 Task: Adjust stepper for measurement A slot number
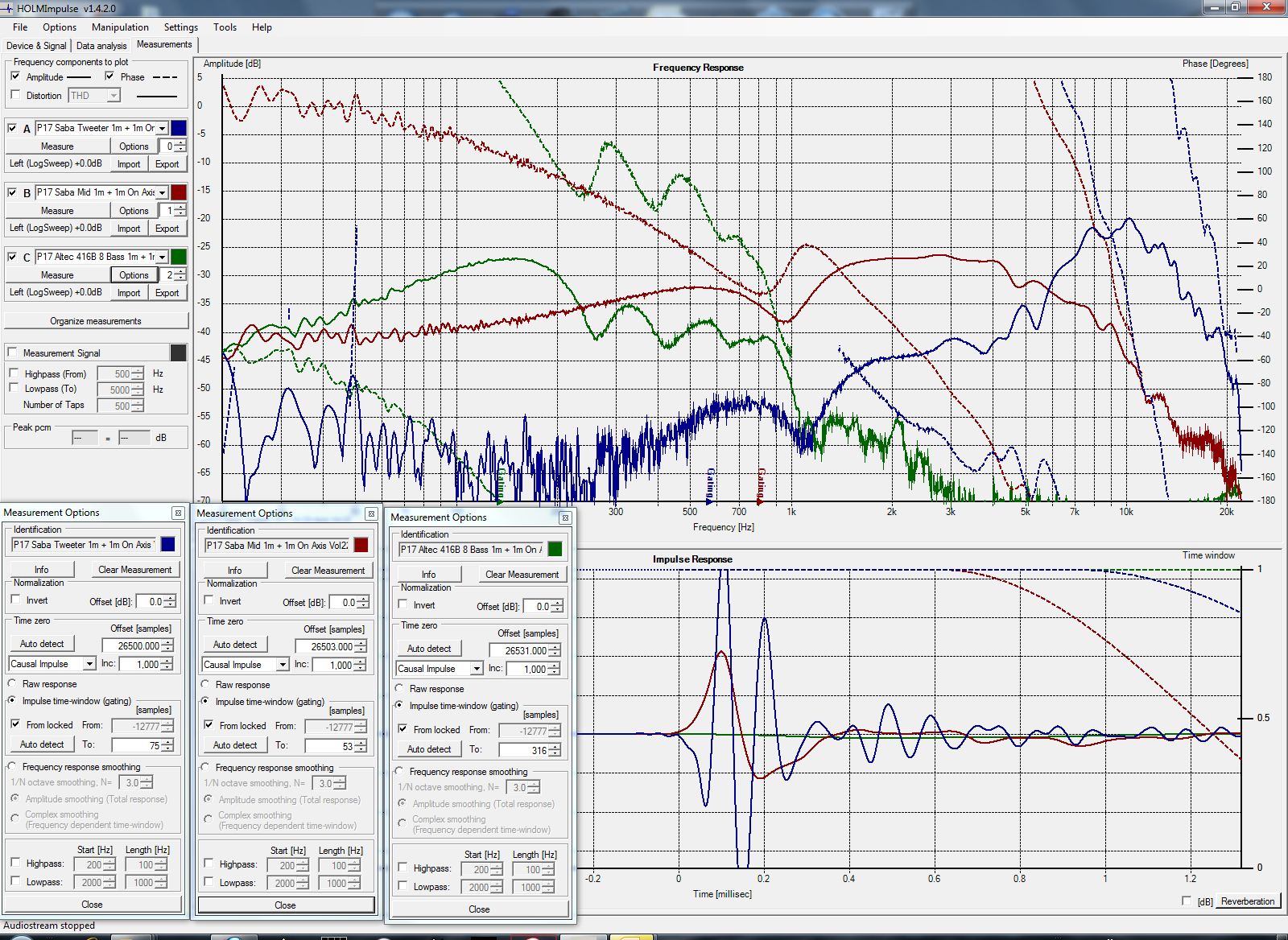point(180,146)
